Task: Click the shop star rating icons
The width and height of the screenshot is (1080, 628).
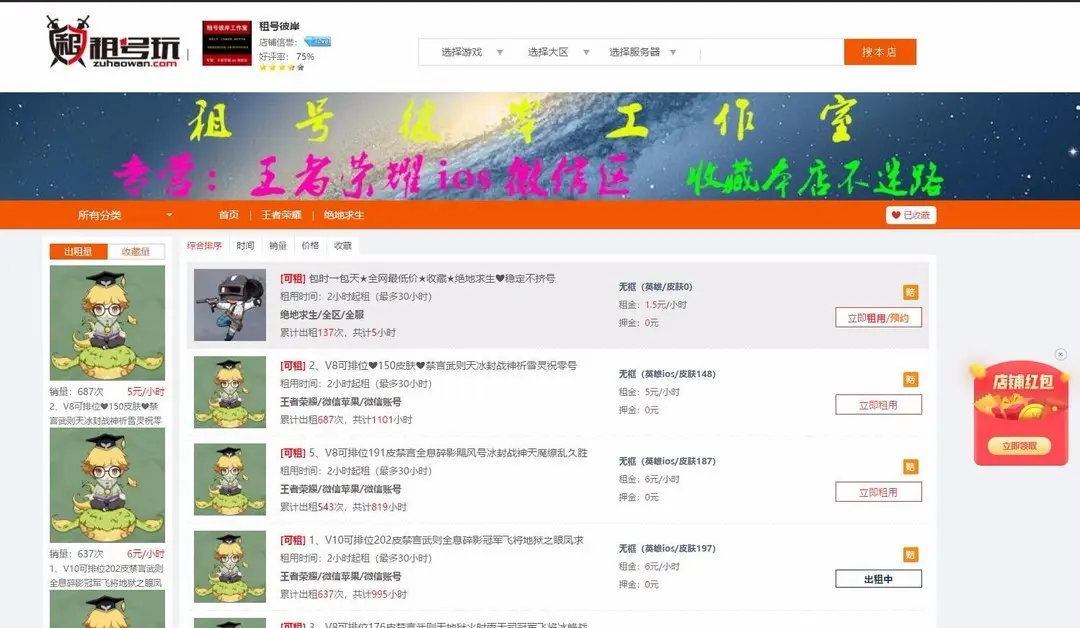Action: pos(282,67)
